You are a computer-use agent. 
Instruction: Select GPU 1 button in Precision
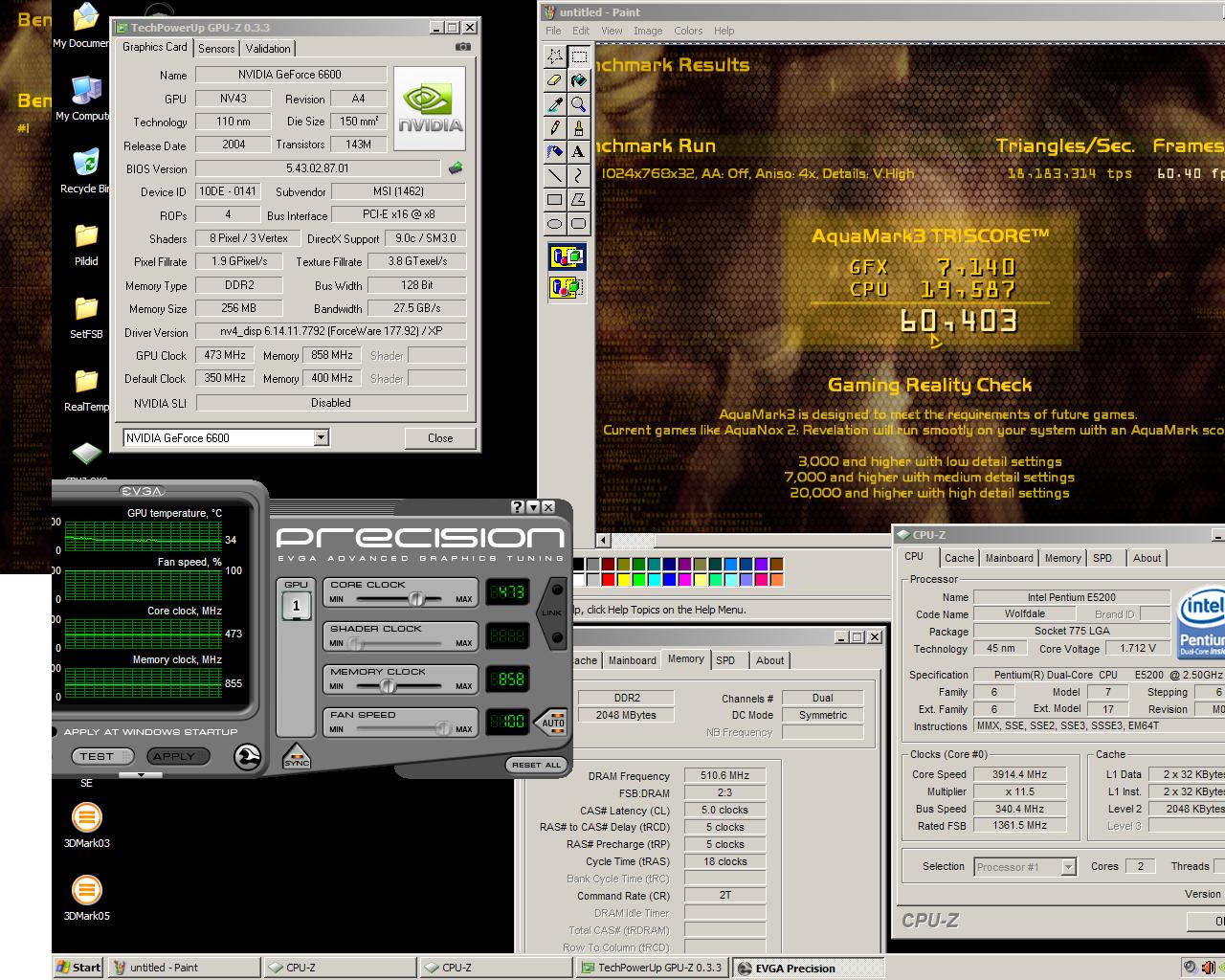(x=296, y=605)
